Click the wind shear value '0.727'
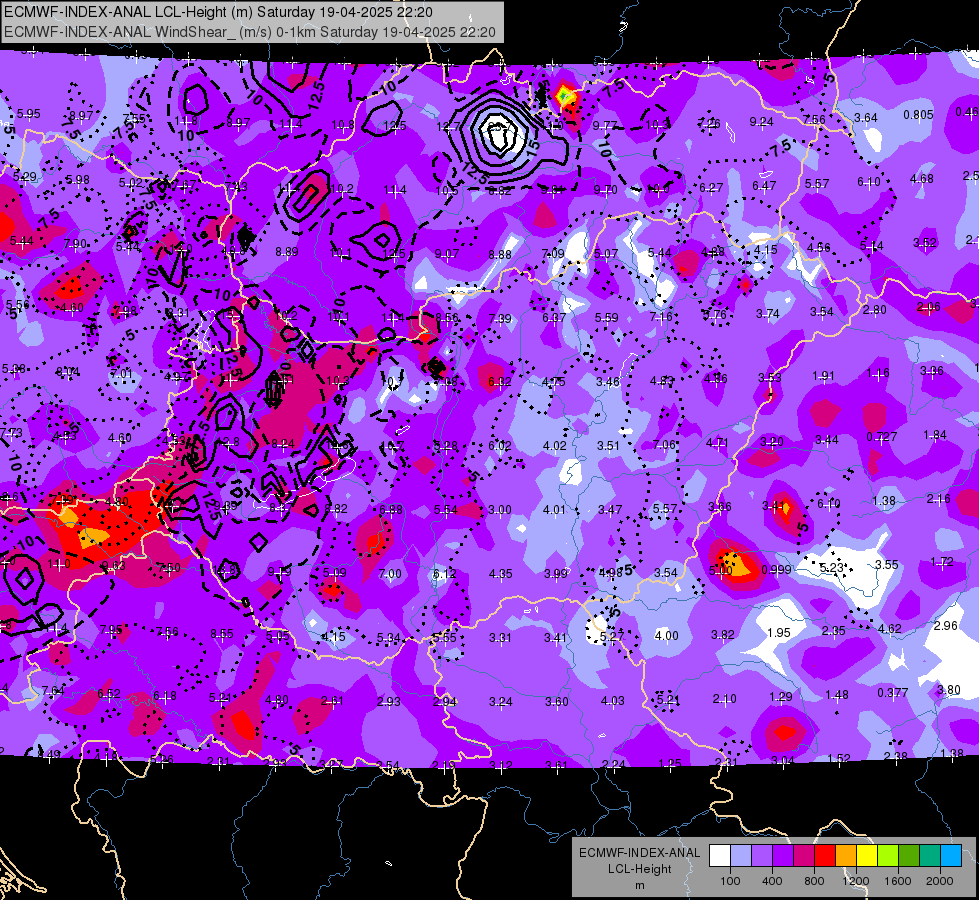 click(x=882, y=437)
